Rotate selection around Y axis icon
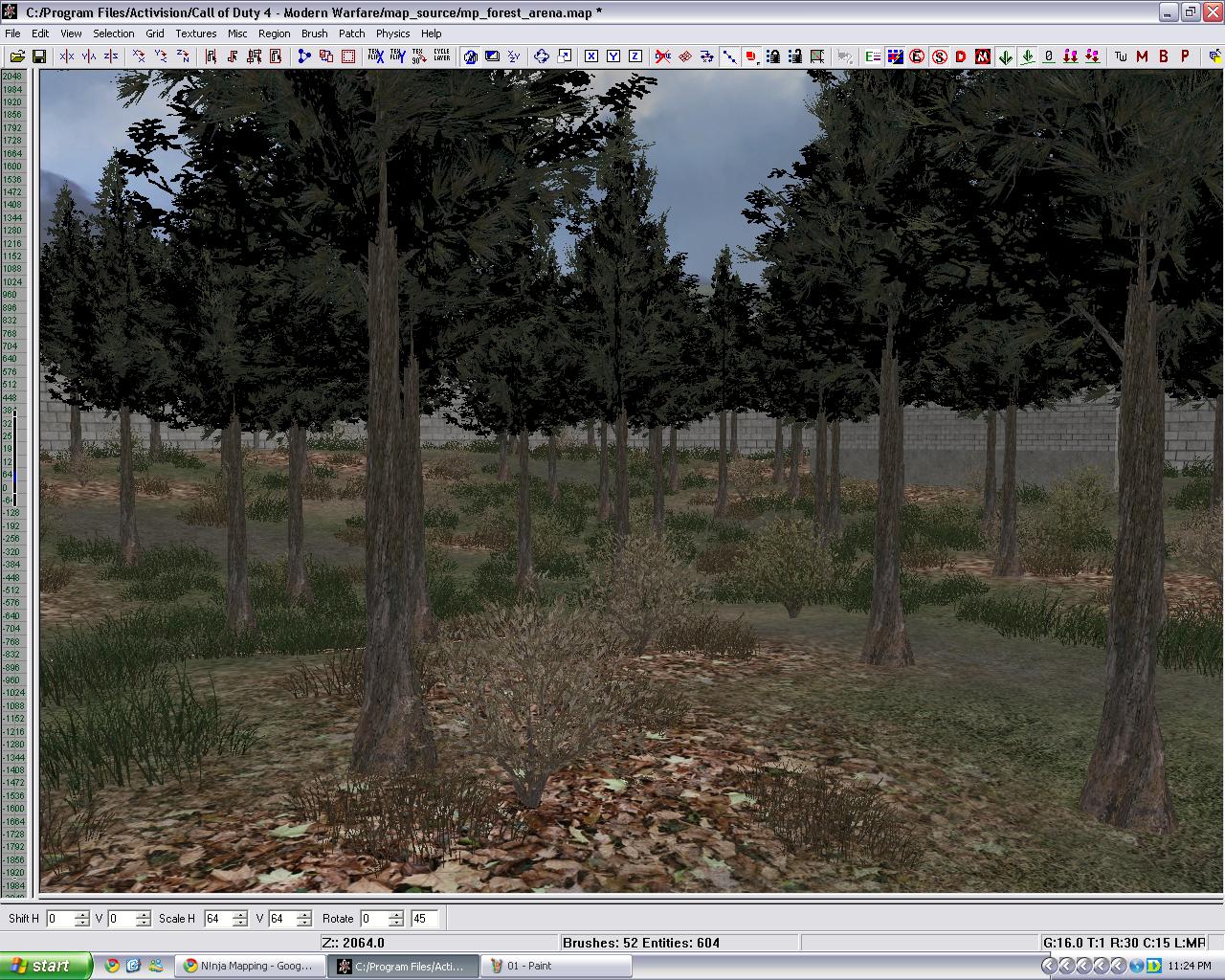The width and height of the screenshot is (1225, 980). pyautogui.click(x=161, y=56)
